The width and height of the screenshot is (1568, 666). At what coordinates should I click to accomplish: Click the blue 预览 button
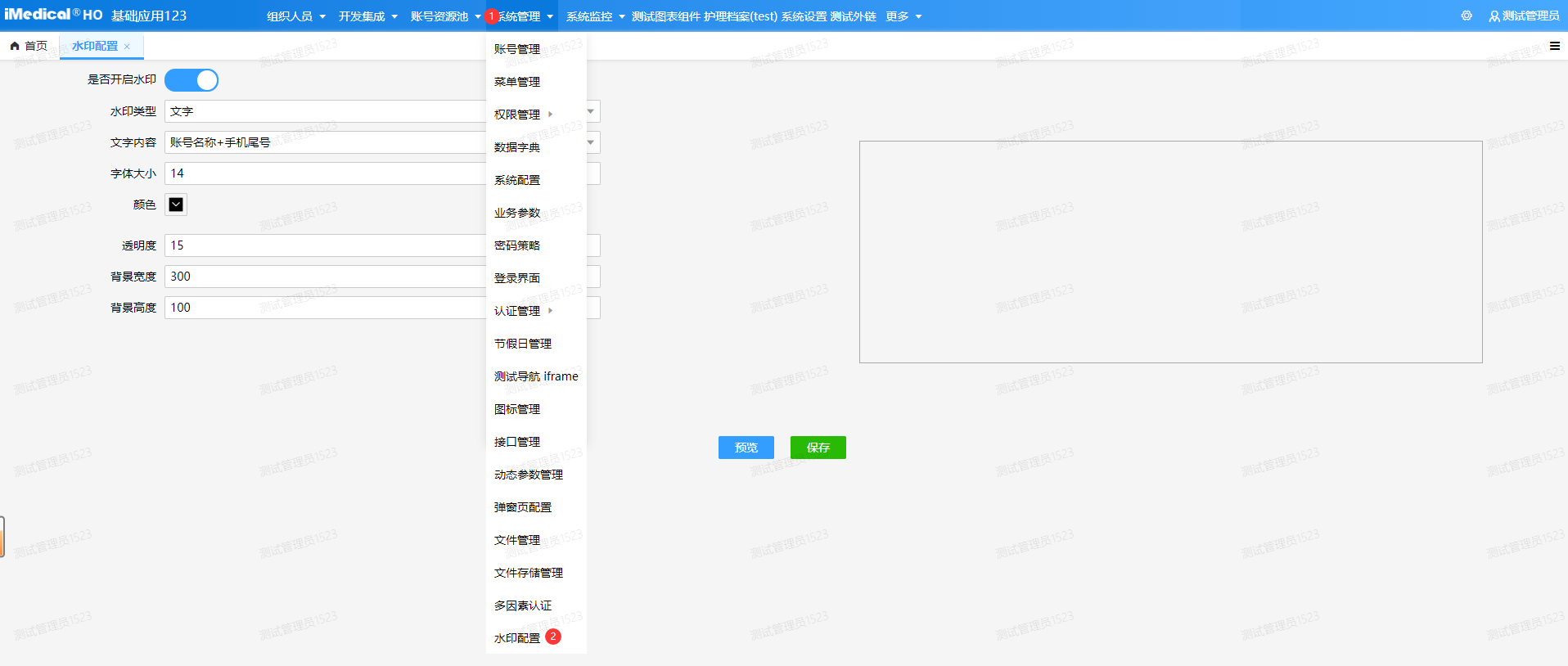point(746,448)
